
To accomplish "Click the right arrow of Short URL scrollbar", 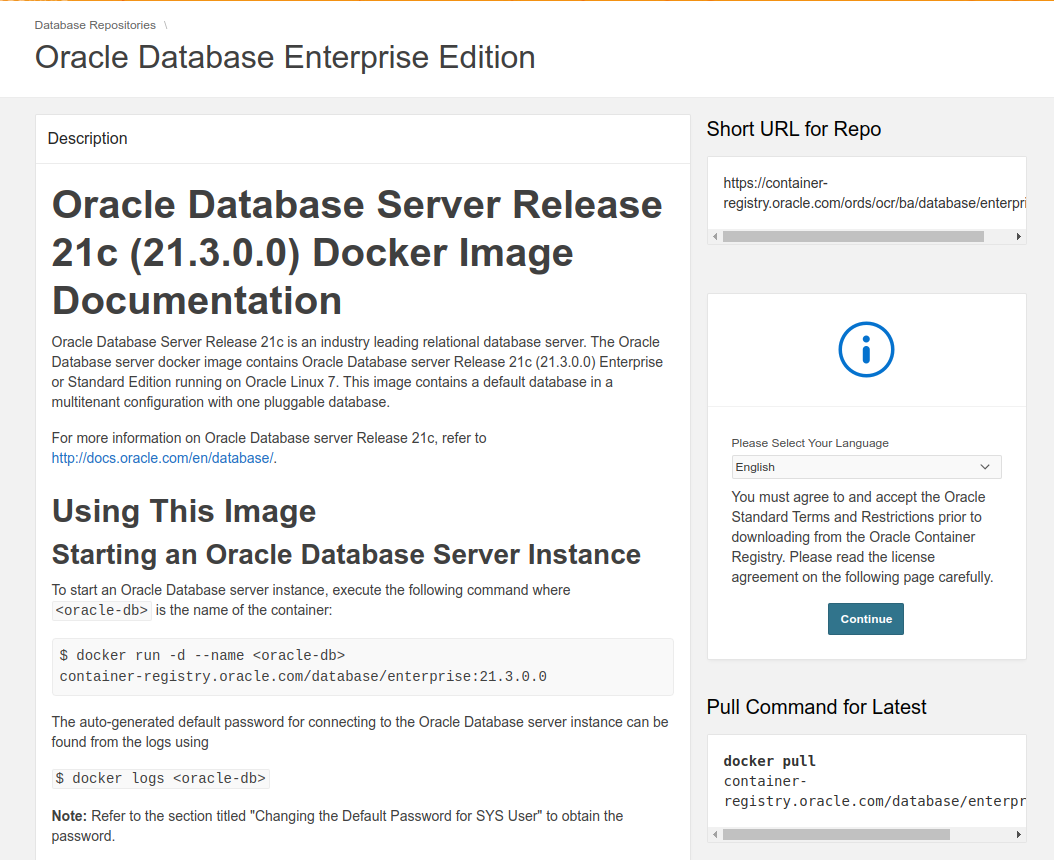I will 1018,236.
